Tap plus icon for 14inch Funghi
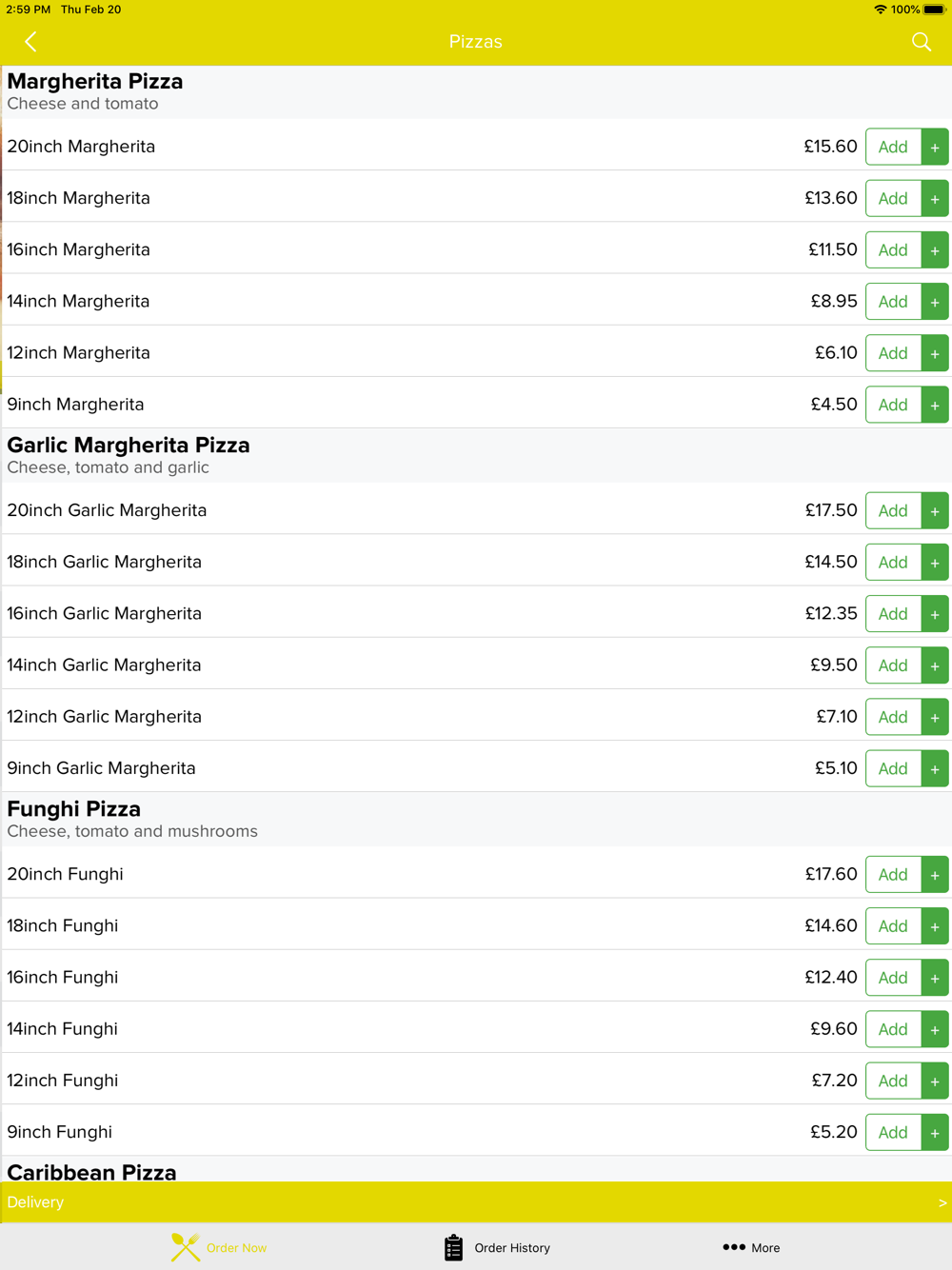 [935, 1028]
